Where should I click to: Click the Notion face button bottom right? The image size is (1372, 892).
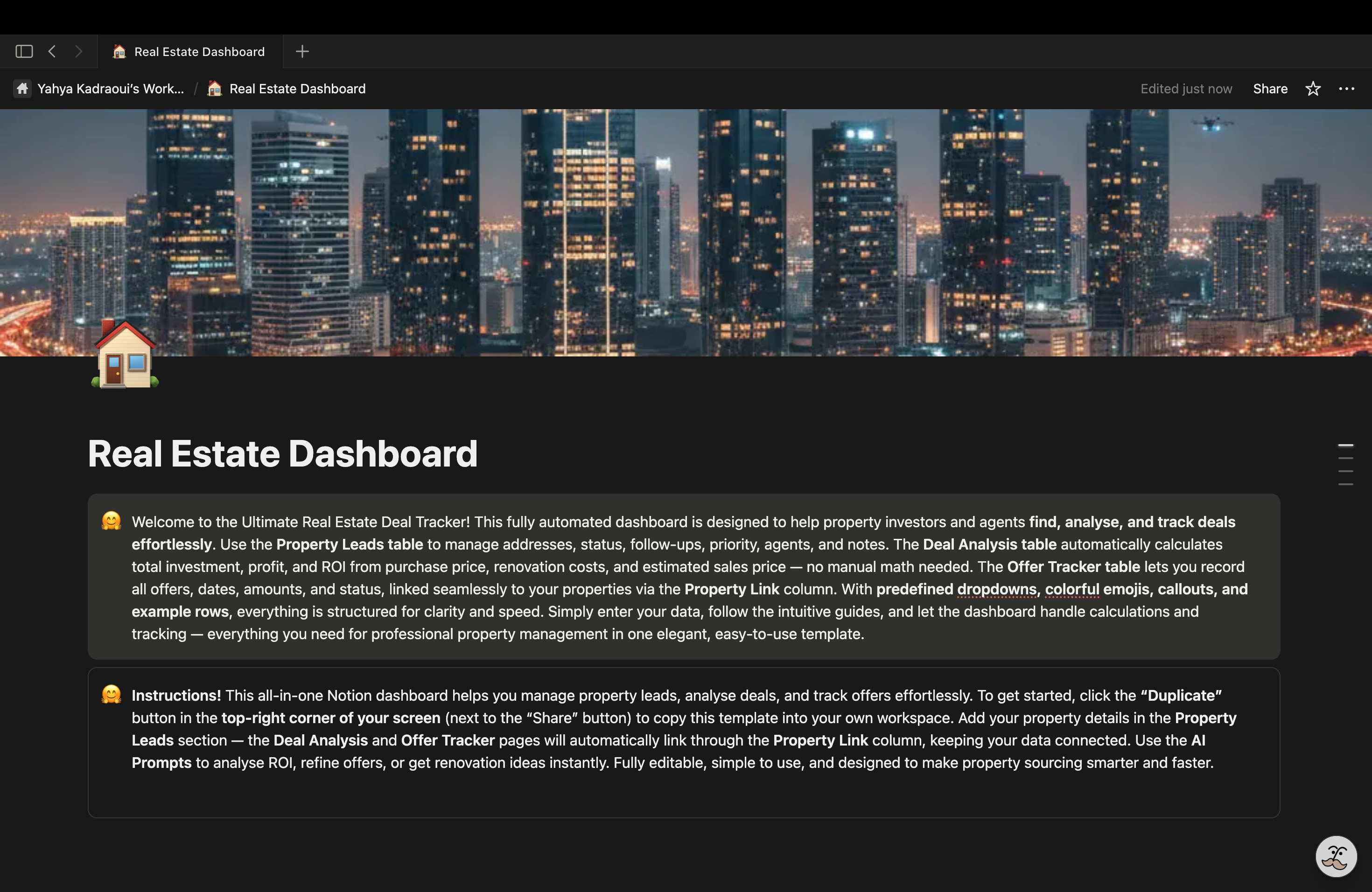pyautogui.click(x=1335, y=856)
